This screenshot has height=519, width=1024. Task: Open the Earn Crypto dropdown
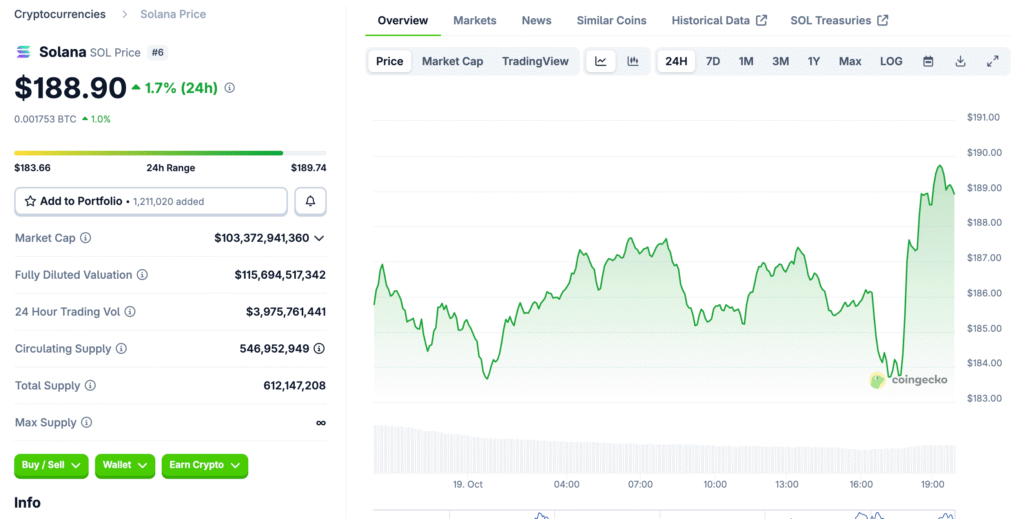(x=204, y=465)
